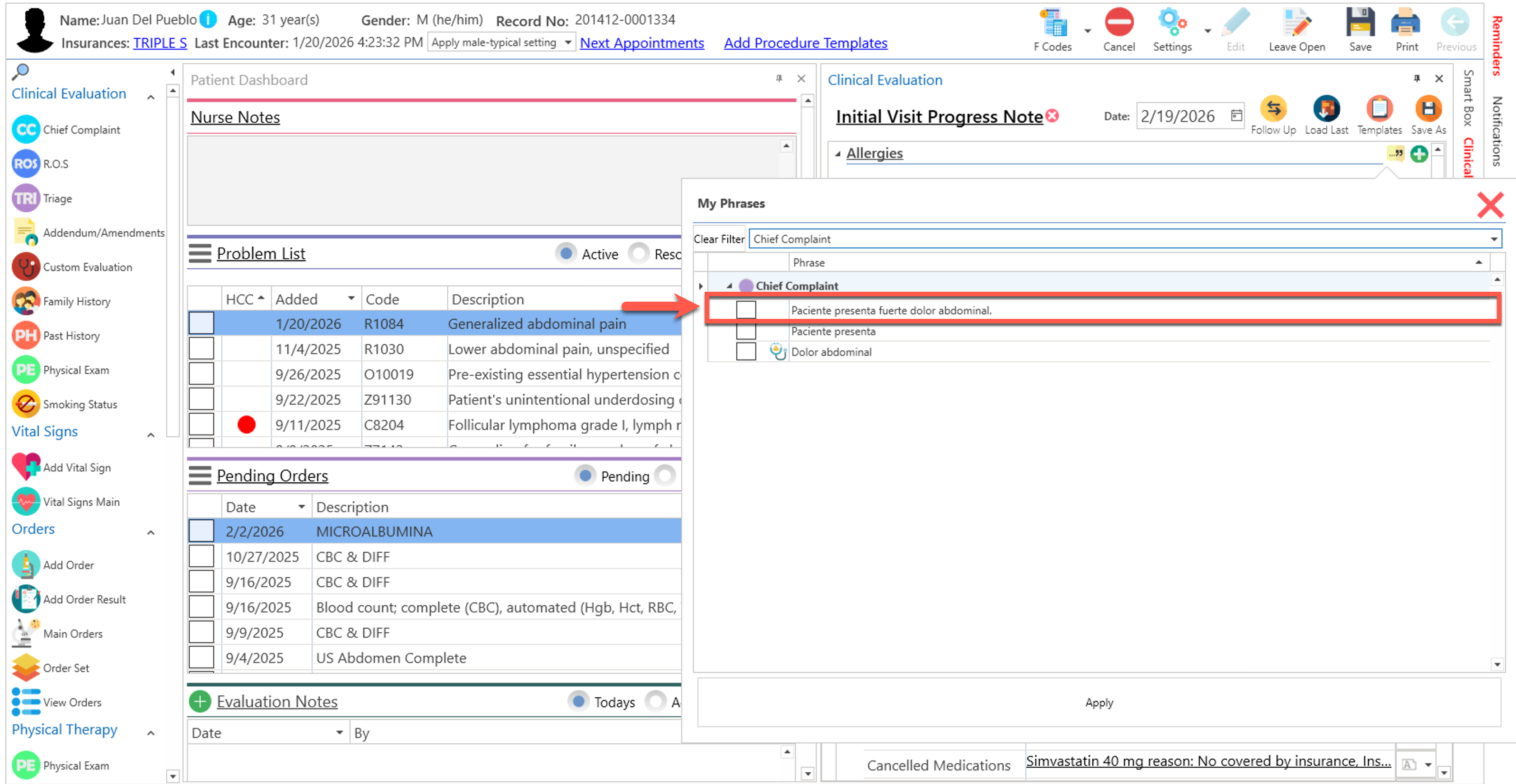Viewport: 1516px width, 784px height.
Task: Check the 'Paciente presenta fuerte dolor abdominal' phrase
Action: [746, 310]
